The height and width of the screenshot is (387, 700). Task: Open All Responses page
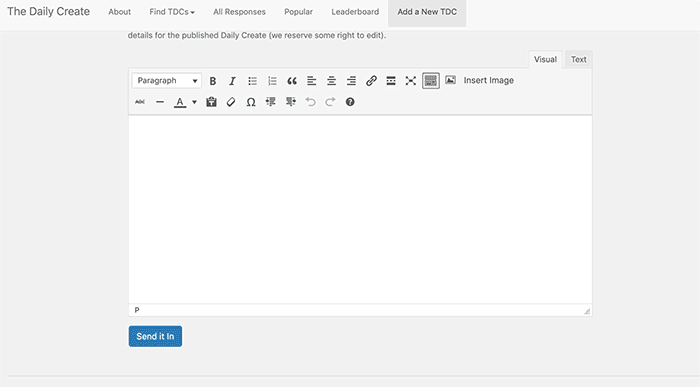239,12
